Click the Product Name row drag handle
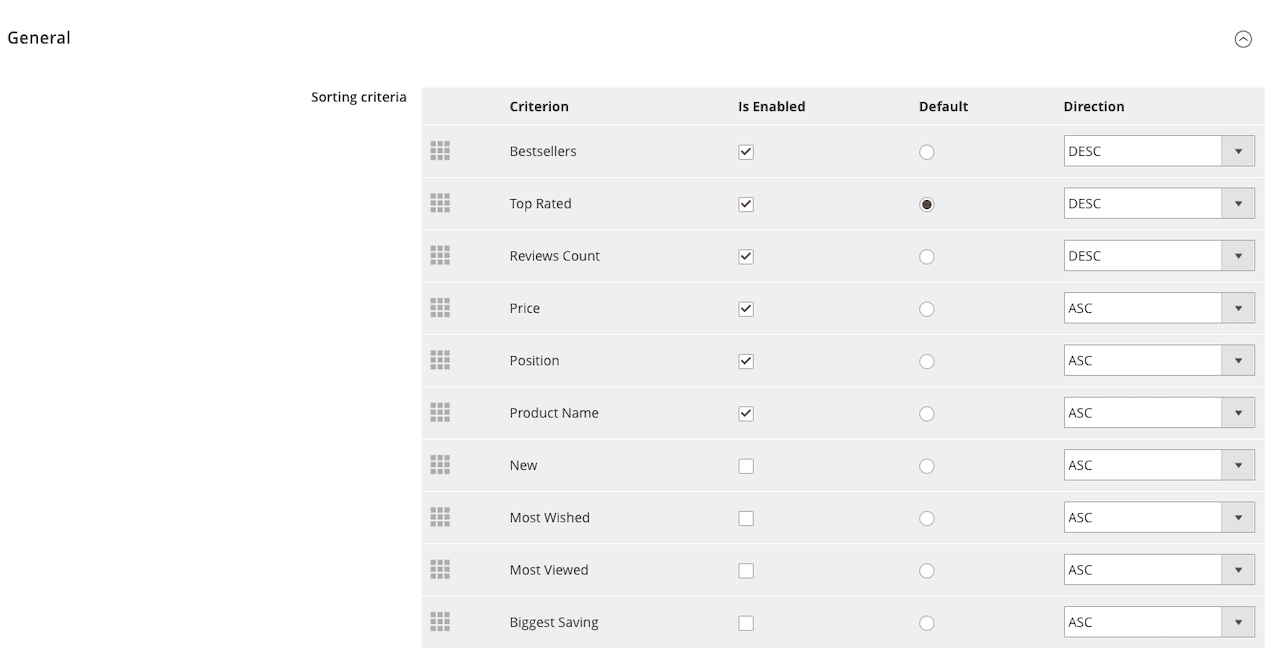The image size is (1280, 667). (x=440, y=412)
